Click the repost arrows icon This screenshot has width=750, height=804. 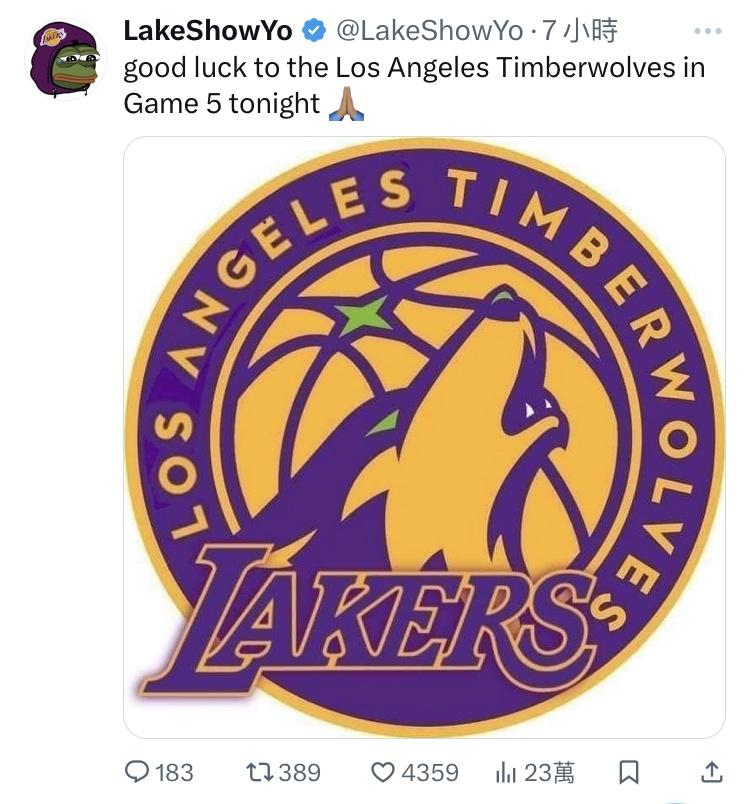click(261, 772)
